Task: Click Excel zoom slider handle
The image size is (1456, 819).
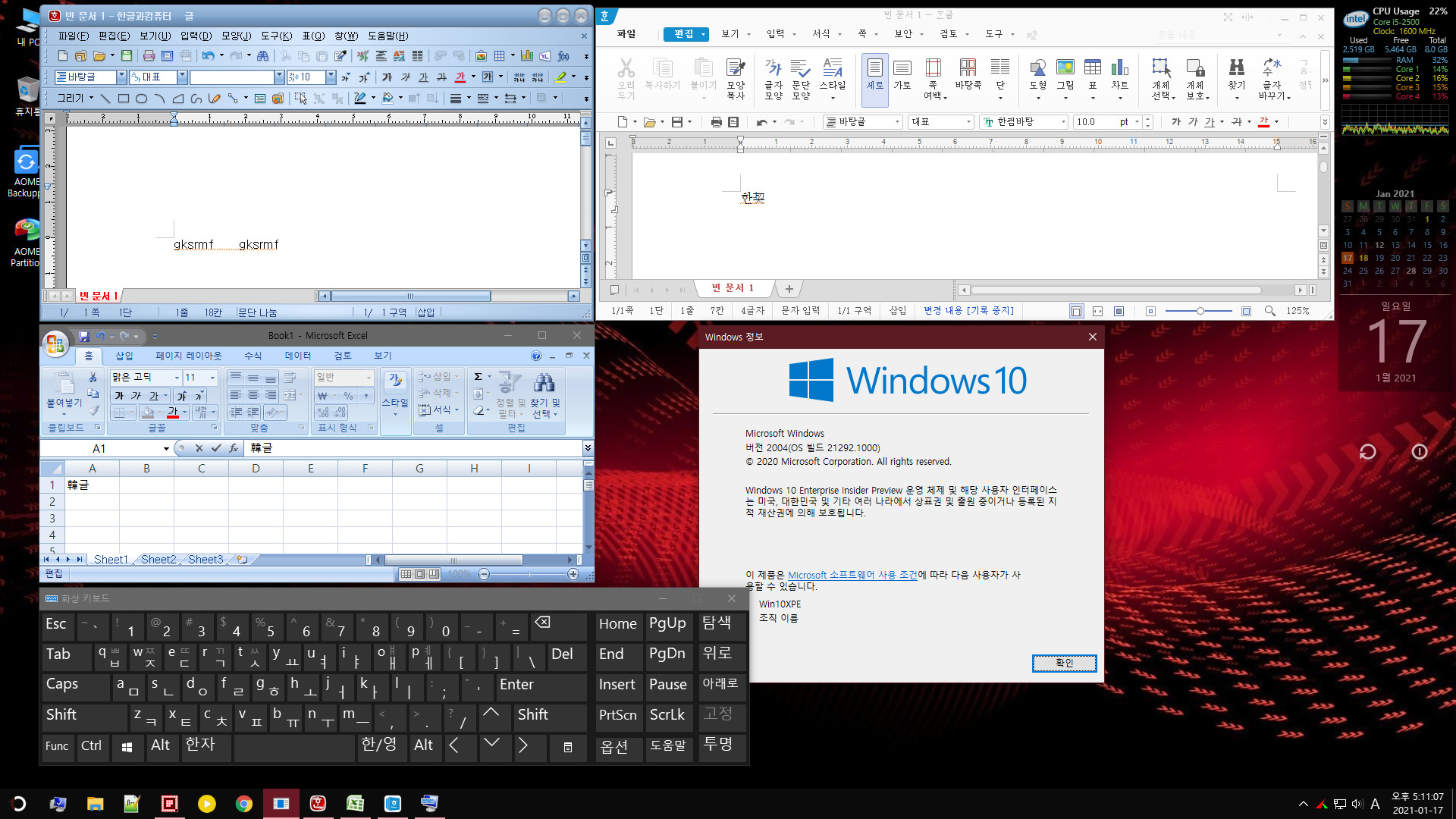Action: (x=529, y=575)
